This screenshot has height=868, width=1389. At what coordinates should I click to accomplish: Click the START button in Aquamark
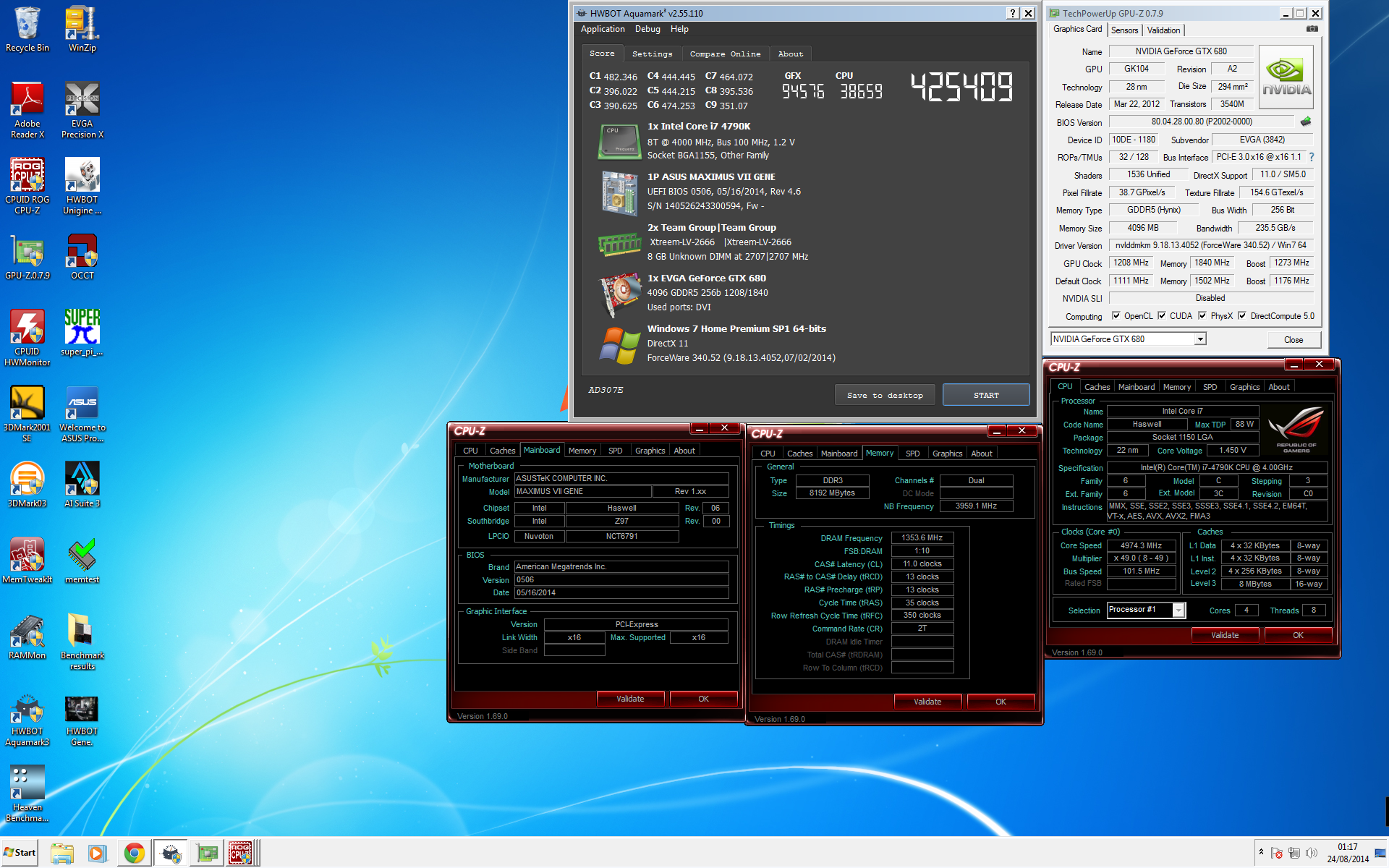pos(986,395)
